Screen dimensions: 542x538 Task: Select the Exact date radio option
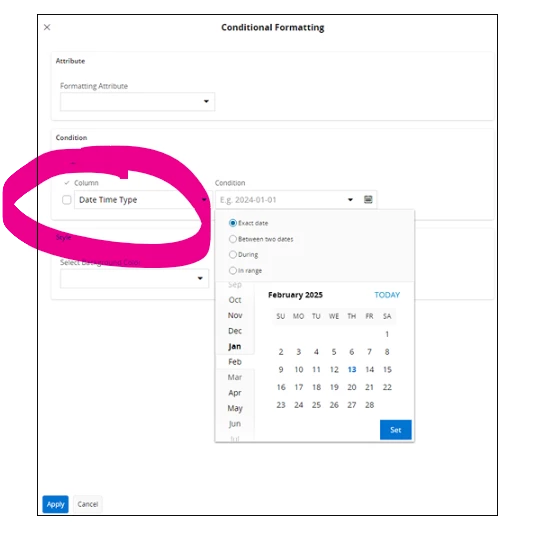coord(233,223)
